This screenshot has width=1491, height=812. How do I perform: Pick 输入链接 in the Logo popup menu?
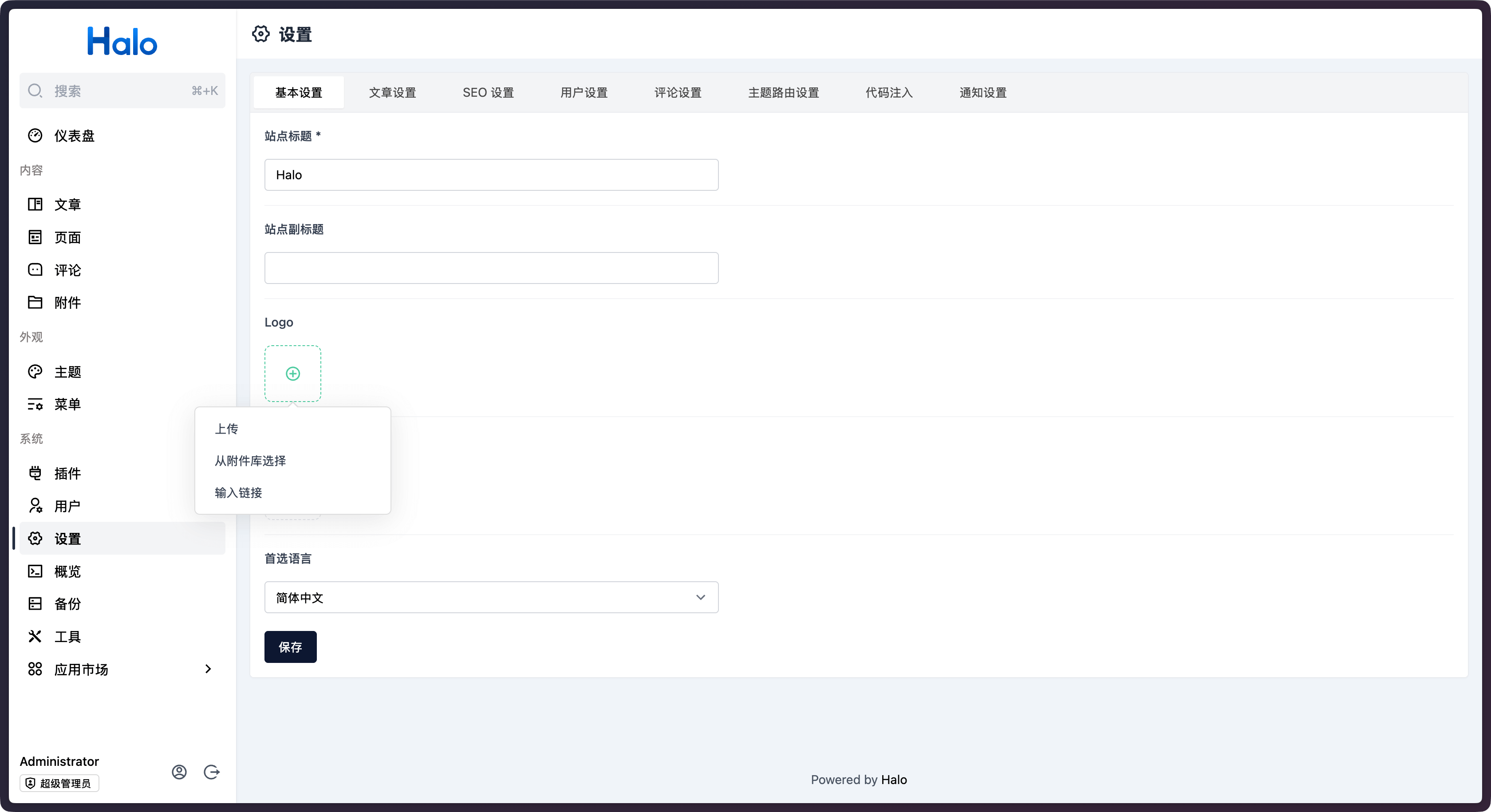tap(238, 493)
